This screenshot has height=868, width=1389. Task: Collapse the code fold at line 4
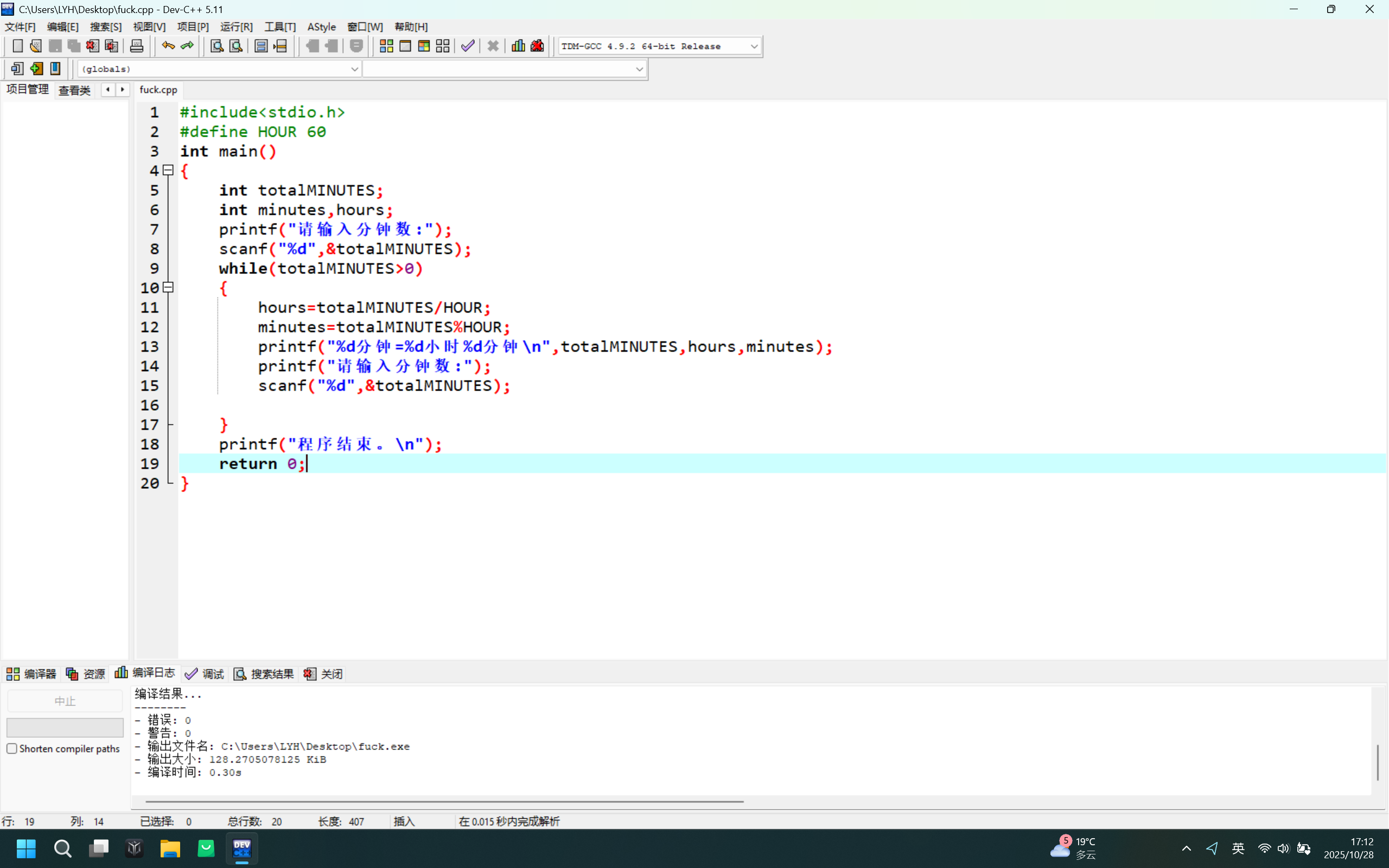[168, 170]
